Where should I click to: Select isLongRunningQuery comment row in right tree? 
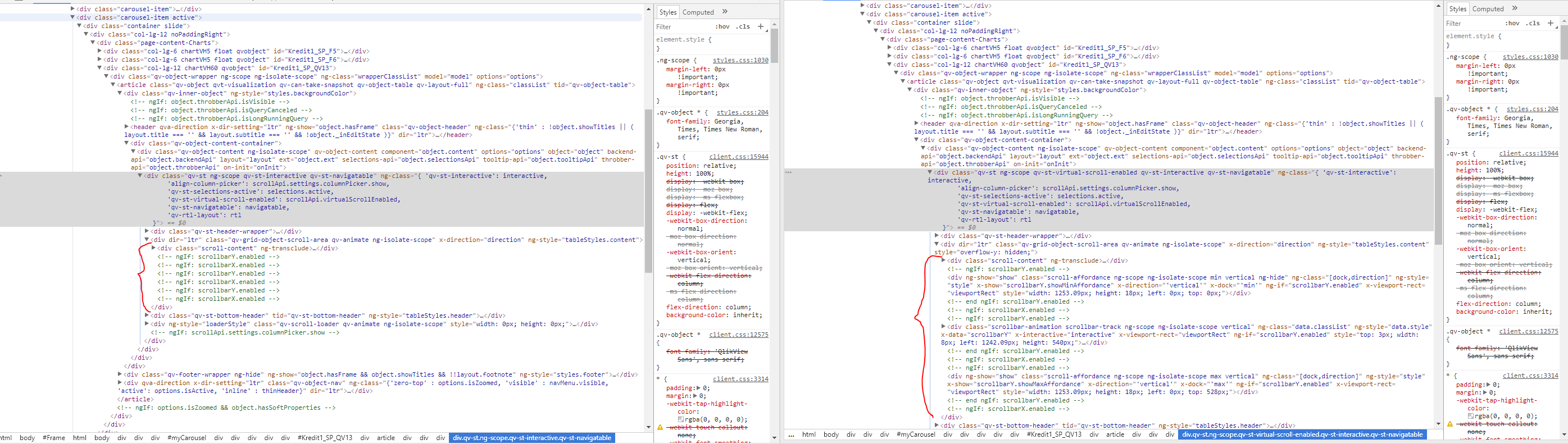1016,115
